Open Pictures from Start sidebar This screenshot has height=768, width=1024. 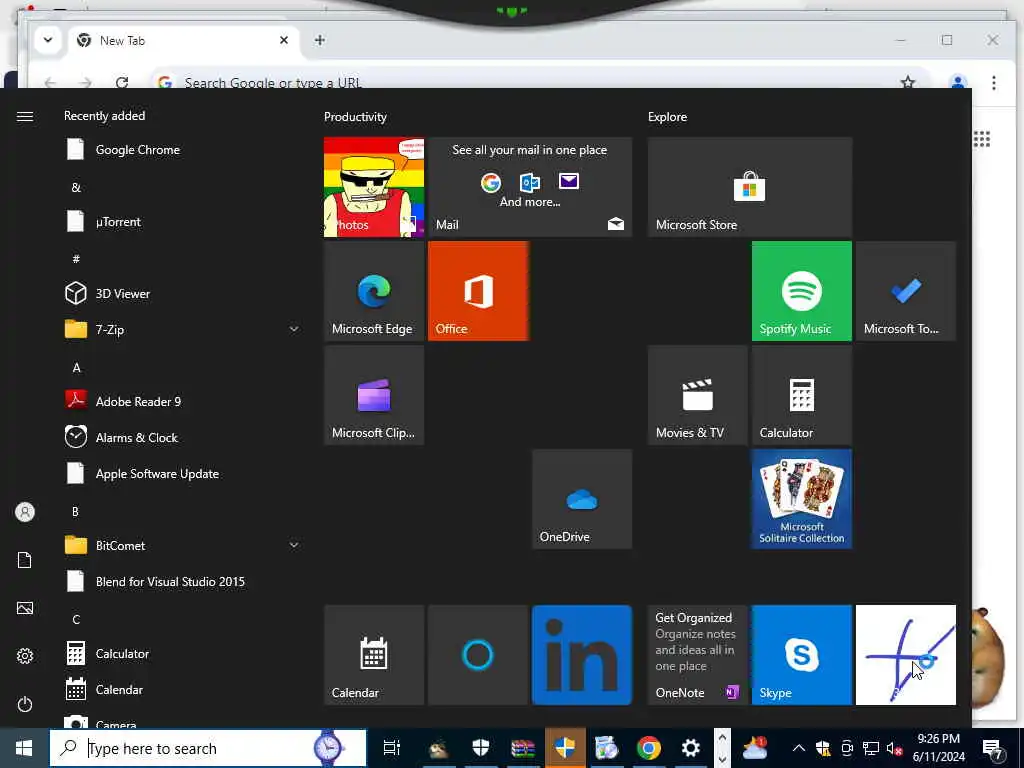[x=25, y=608]
